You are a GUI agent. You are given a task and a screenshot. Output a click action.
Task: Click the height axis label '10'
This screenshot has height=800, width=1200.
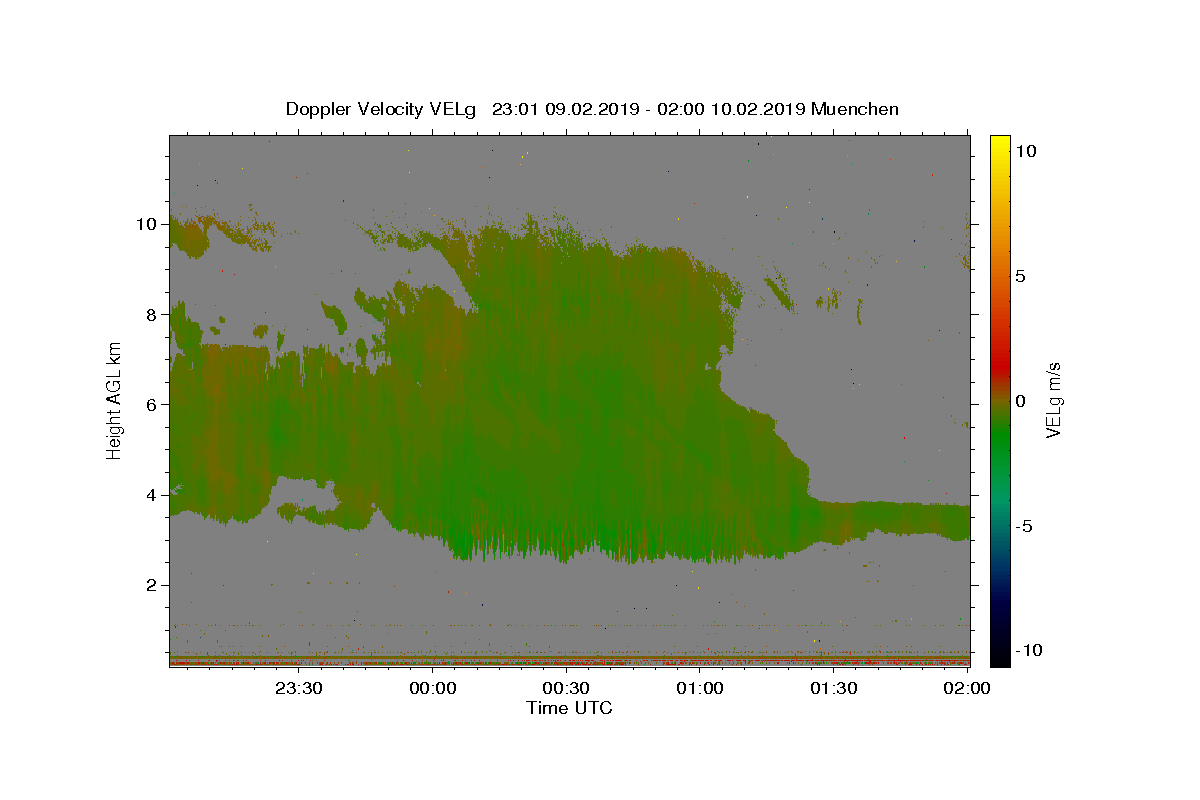pos(146,224)
